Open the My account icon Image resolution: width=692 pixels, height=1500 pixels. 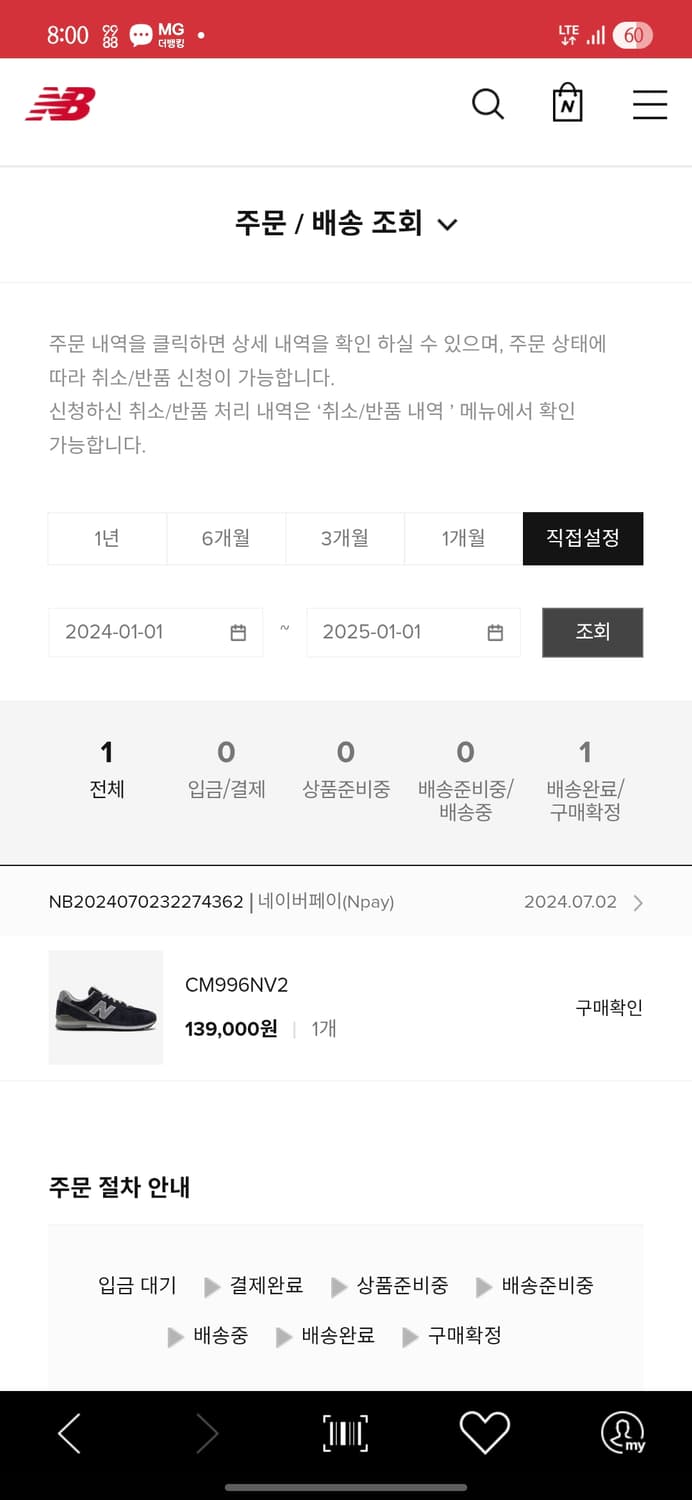coord(621,1432)
